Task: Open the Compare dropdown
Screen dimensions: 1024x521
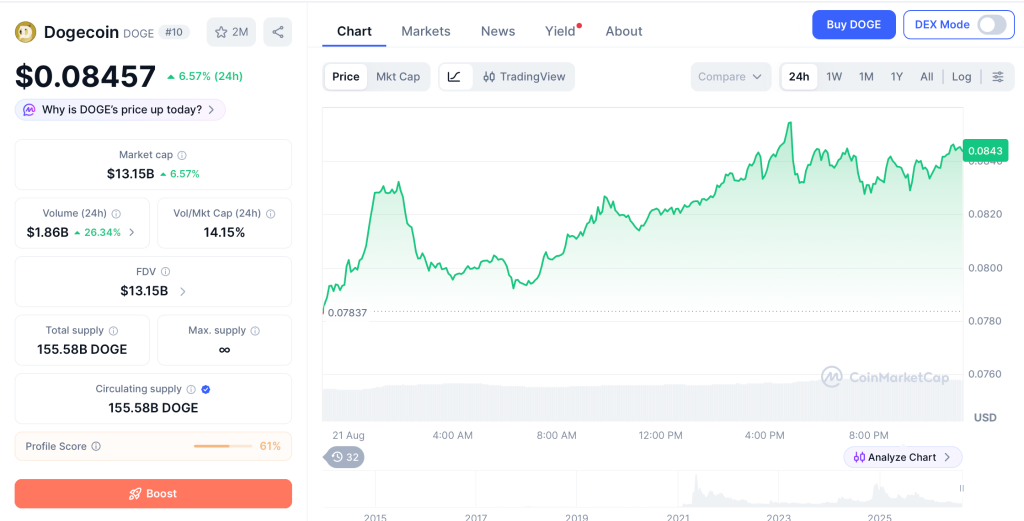Action: [x=730, y=76]
